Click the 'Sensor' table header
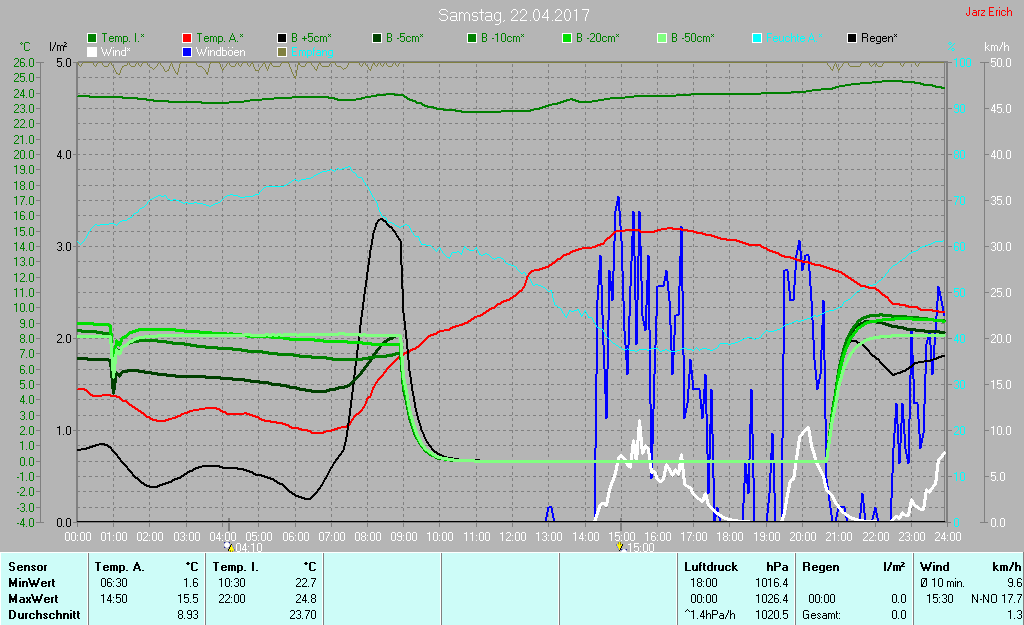 [x=27, y=567]
